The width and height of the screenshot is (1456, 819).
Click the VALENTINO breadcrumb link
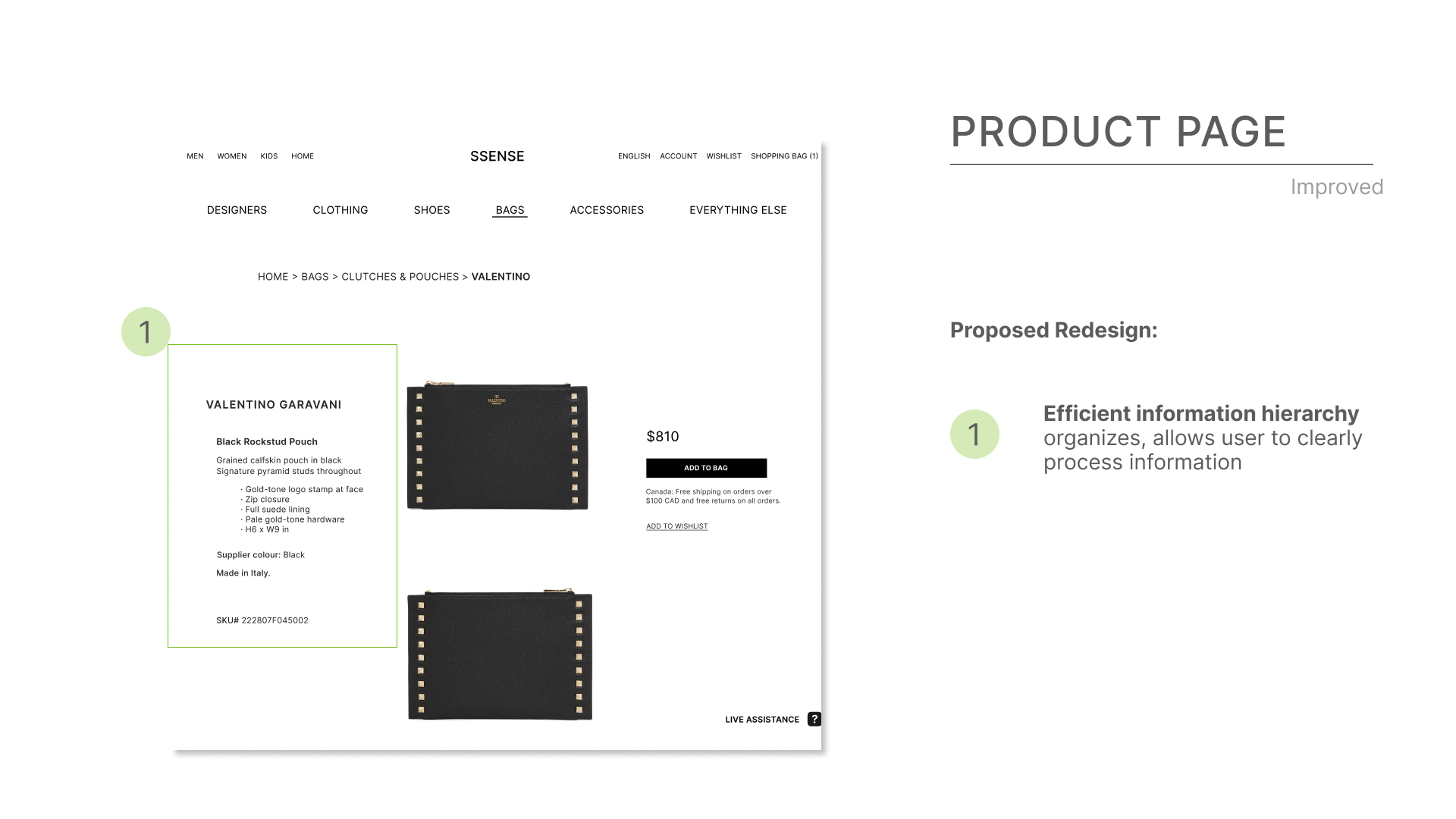(x=500, y=276)
